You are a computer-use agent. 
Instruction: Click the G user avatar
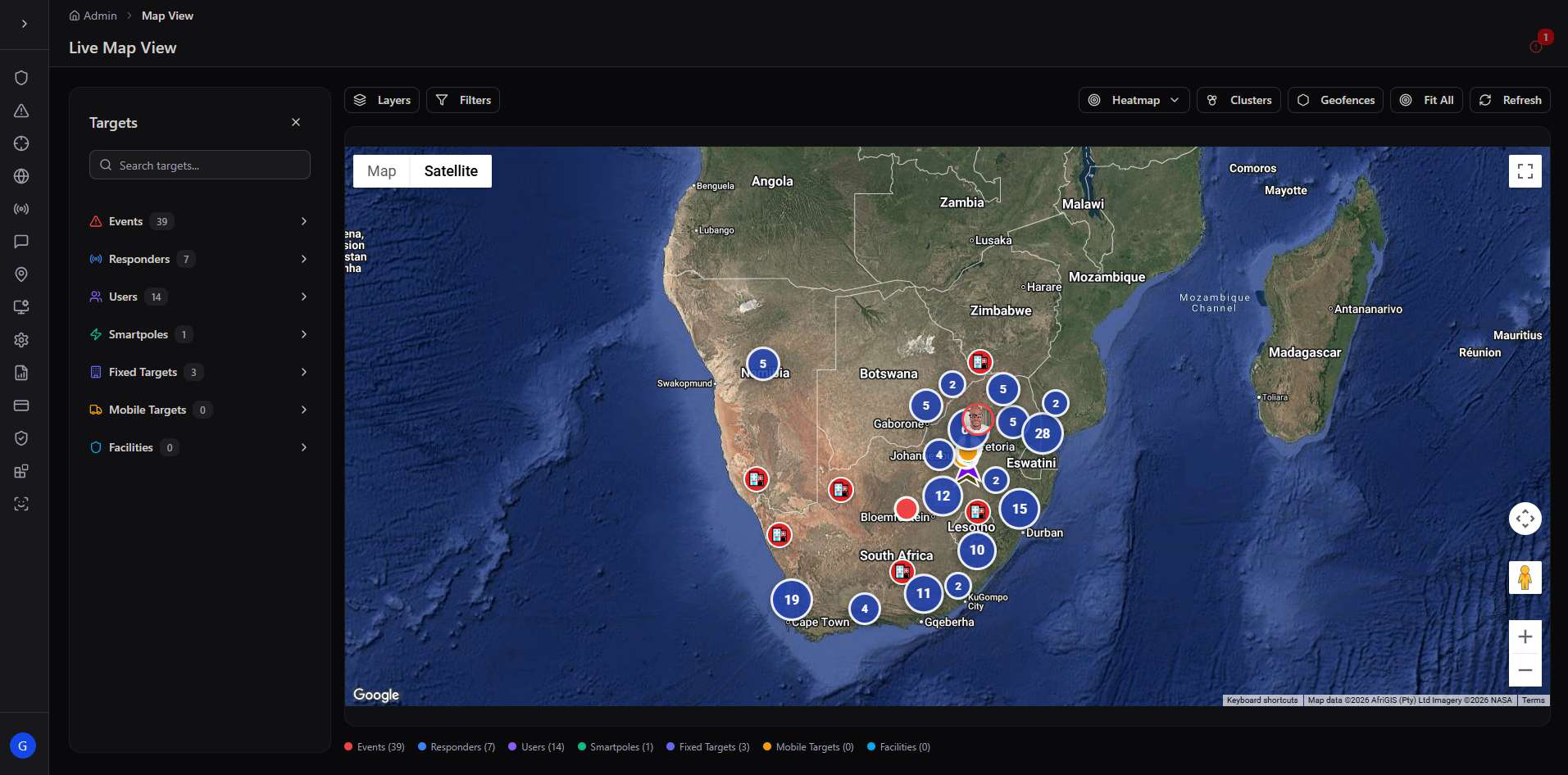pos(23,746)
